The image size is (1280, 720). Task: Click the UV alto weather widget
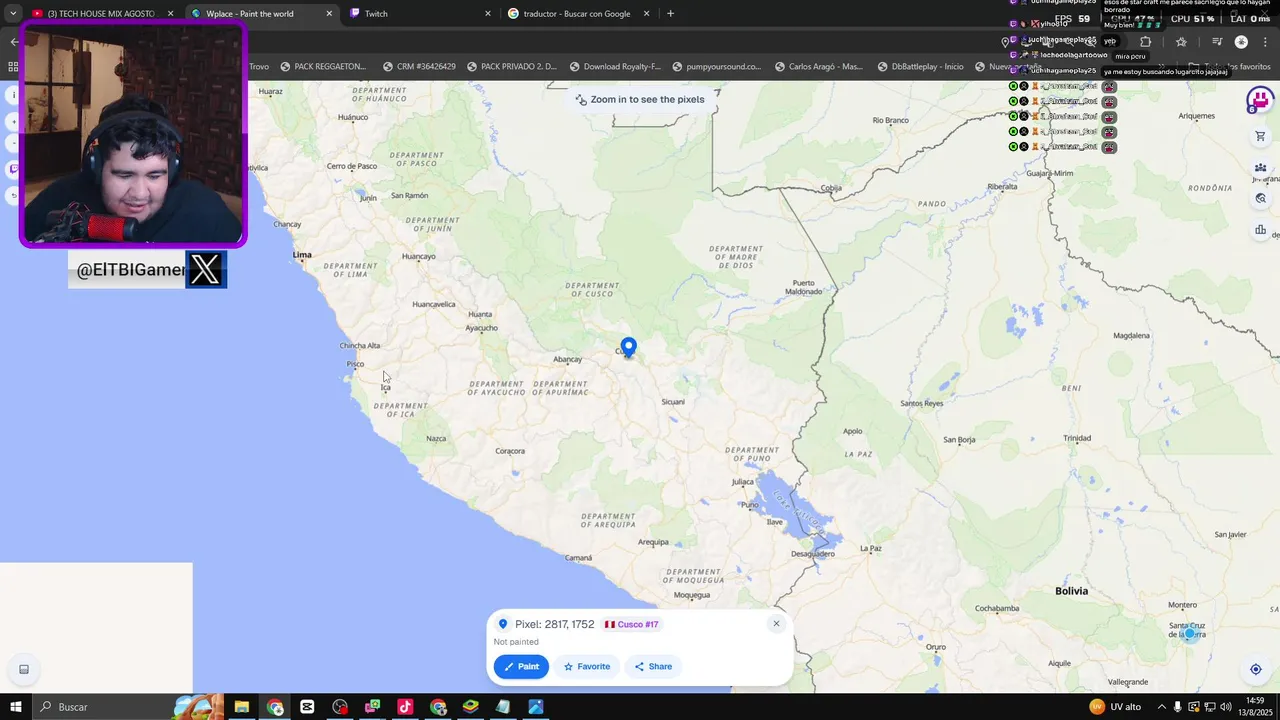point(1115,707)
